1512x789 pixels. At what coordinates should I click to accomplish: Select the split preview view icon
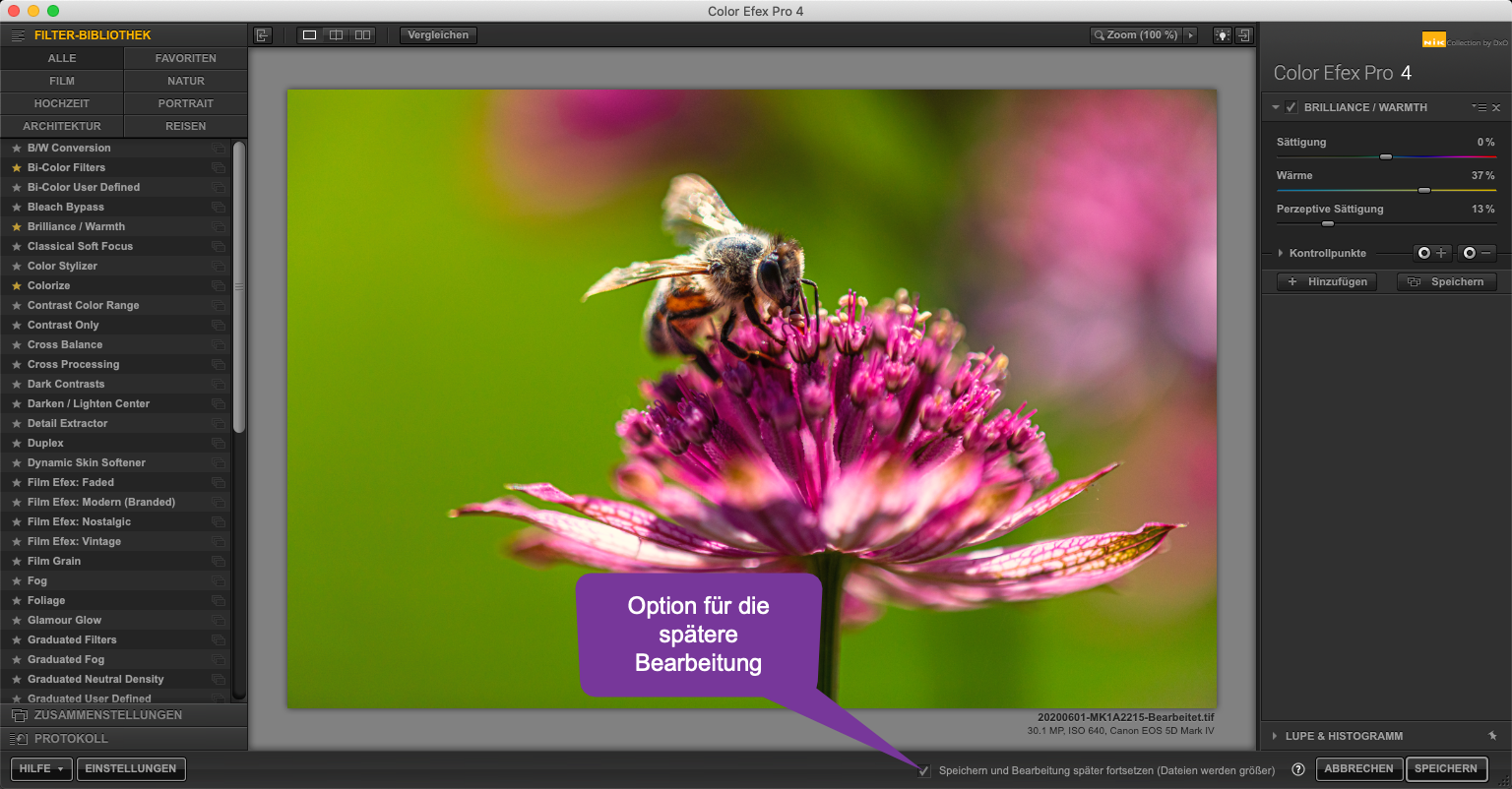(336, 35)
